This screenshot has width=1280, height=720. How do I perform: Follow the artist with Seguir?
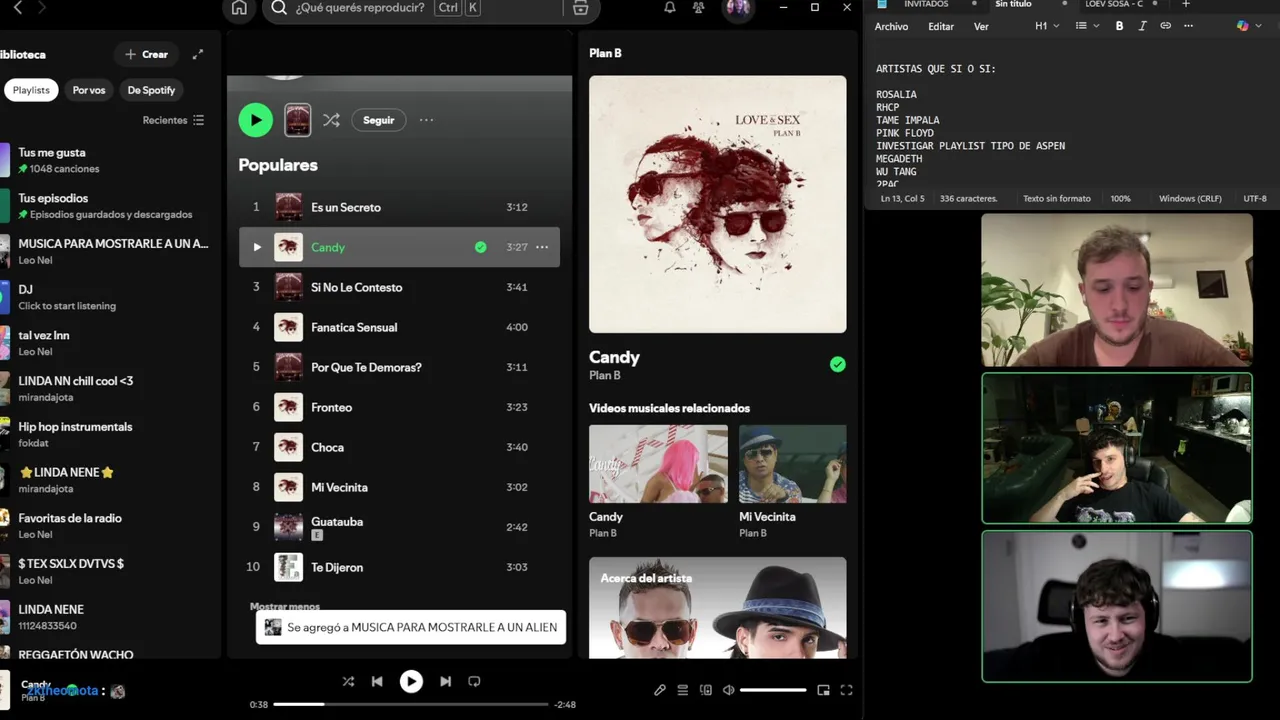[x=379, y=120]
